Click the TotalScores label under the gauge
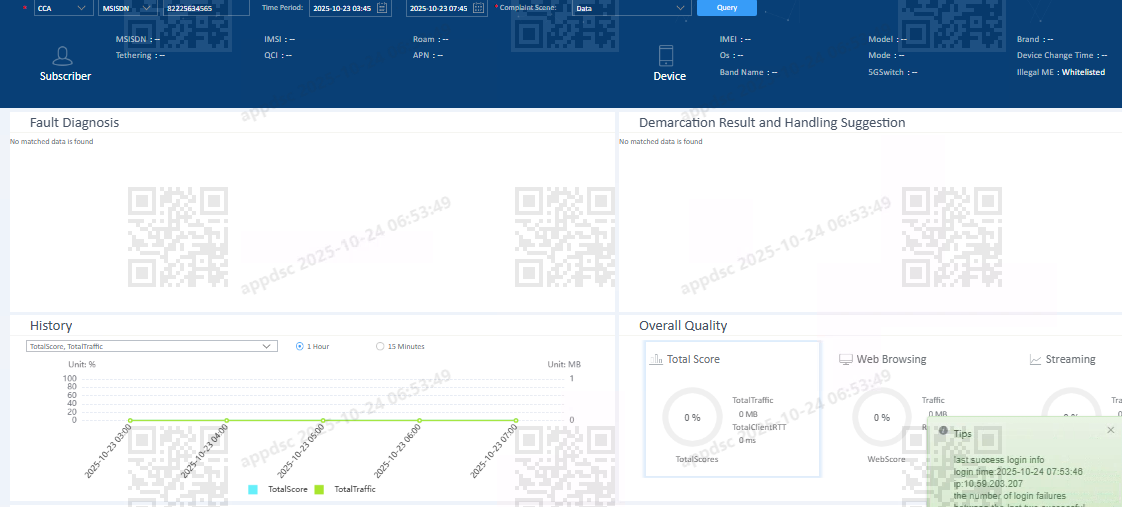Screen dimensions: 1122x507 tap(697, 459)
